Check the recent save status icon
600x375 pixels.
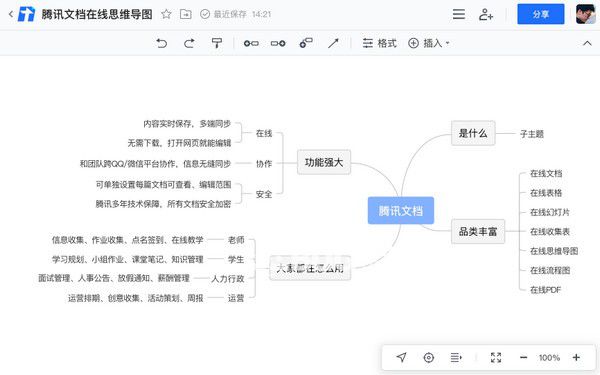[205, 15]
